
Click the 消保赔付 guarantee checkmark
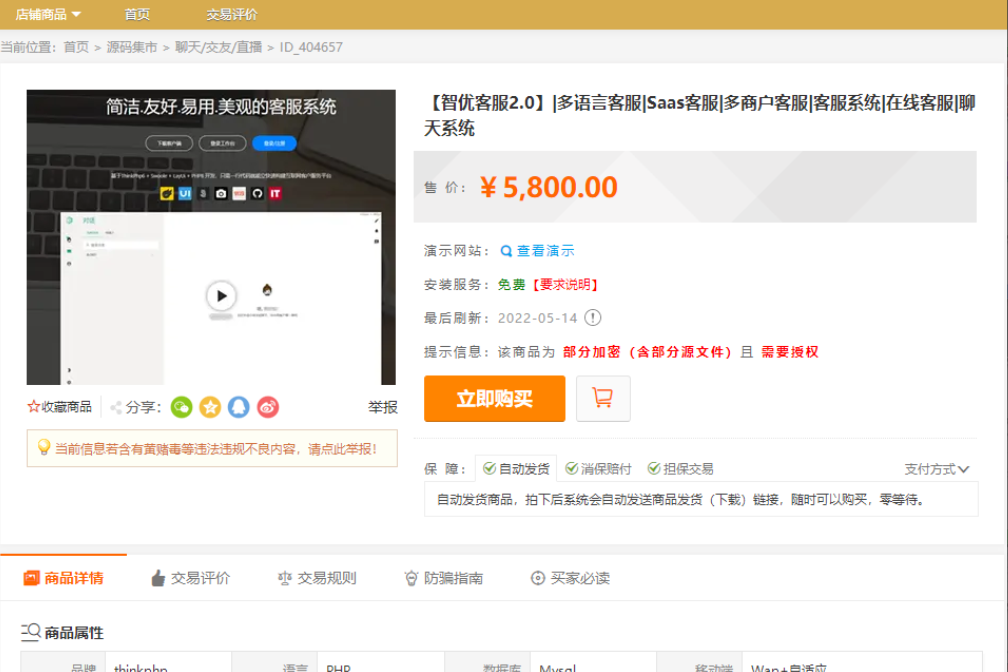point(571,468)
